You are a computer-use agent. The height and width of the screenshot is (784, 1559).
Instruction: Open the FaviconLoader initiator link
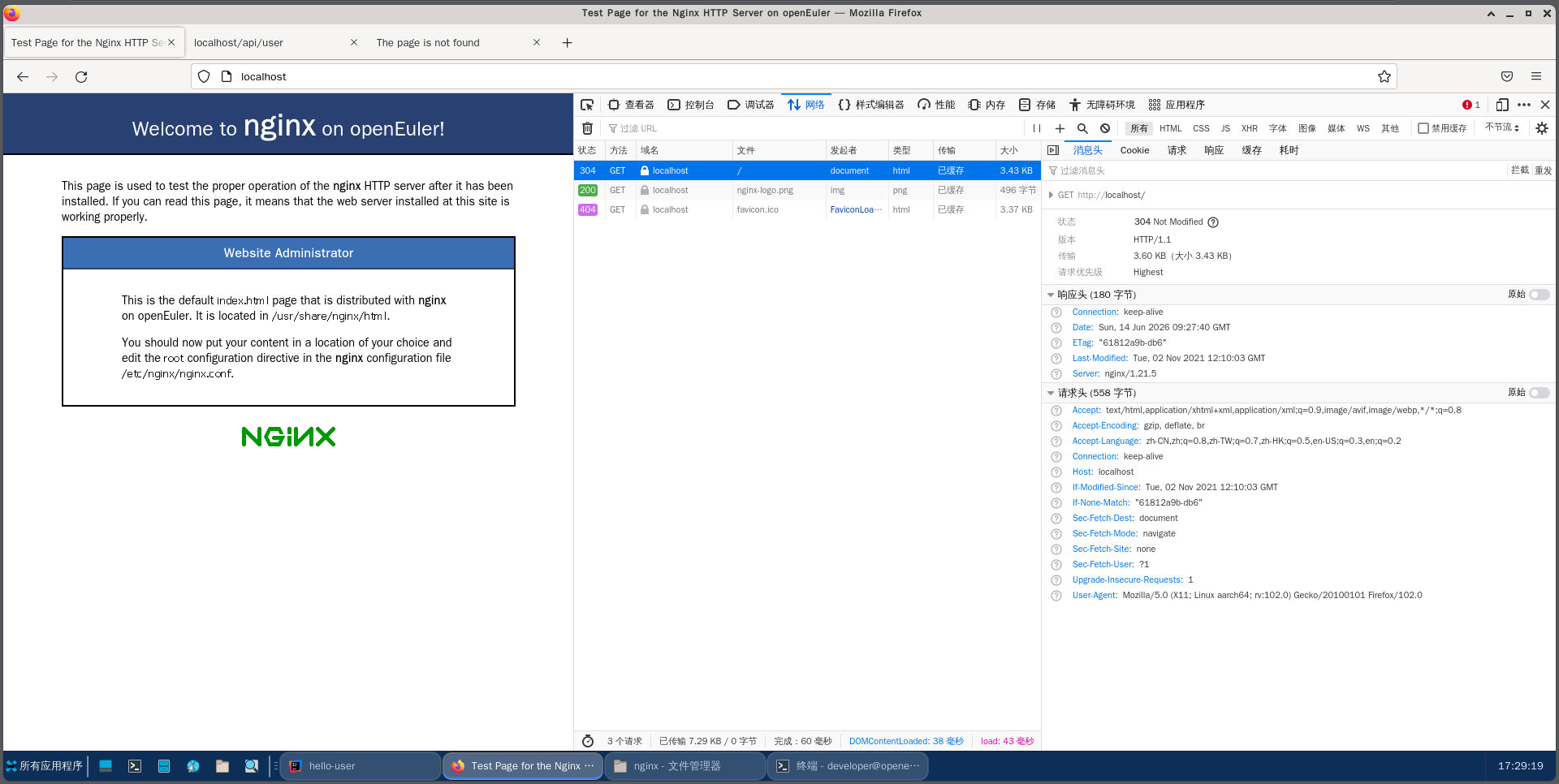click(856, 209)
